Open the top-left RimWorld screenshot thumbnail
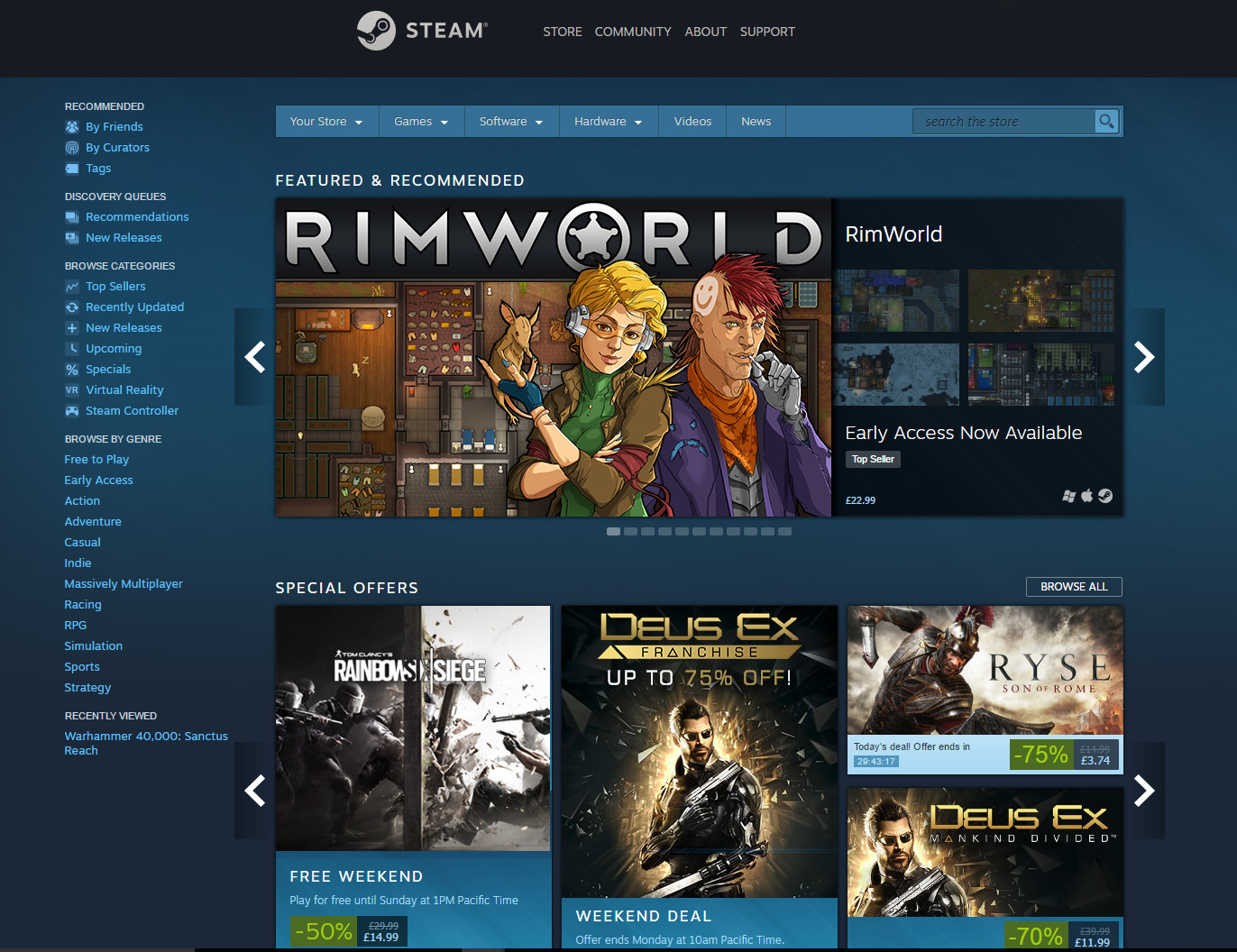Image resolution: width=1237 pixels, height=952 pixels. (896, 301)
